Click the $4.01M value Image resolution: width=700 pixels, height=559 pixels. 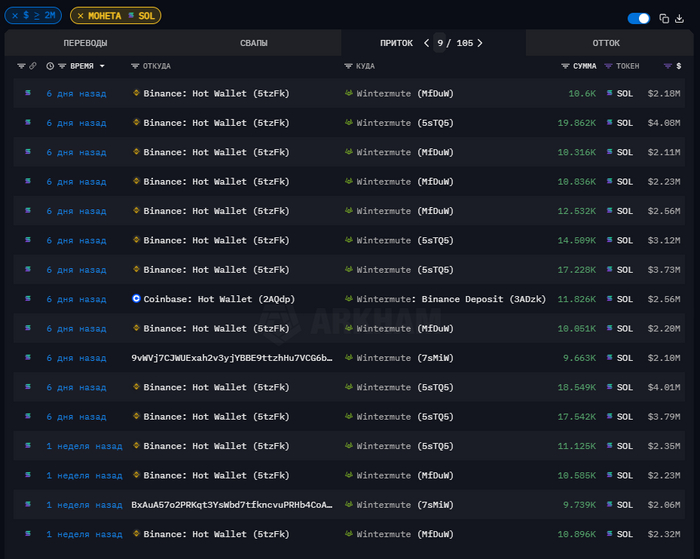(664, 387)
